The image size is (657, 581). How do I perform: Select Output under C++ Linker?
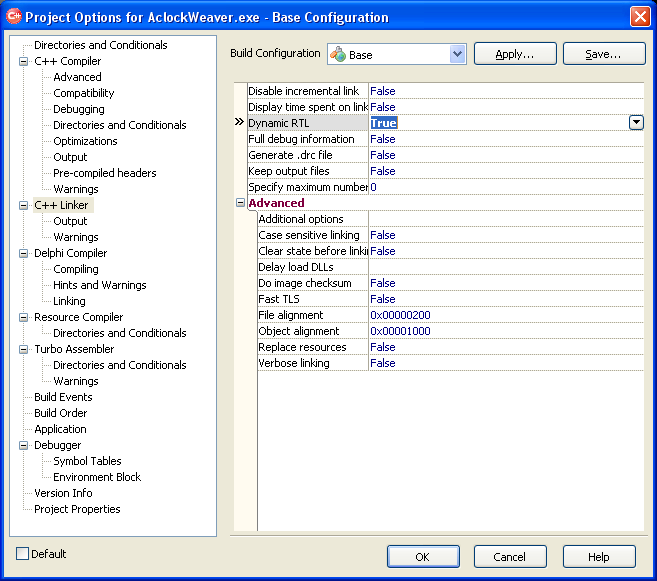point(70,221)
